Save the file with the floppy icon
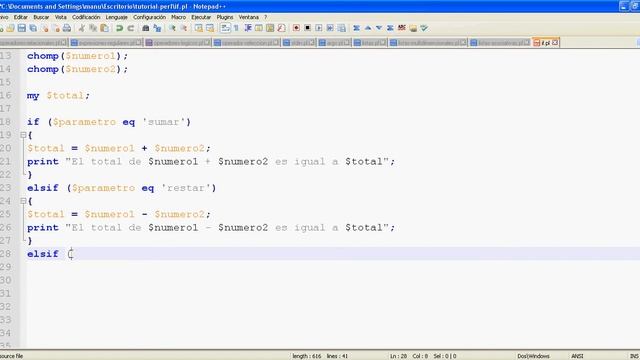The image size is (640, 360). click(x=22, y=28)
